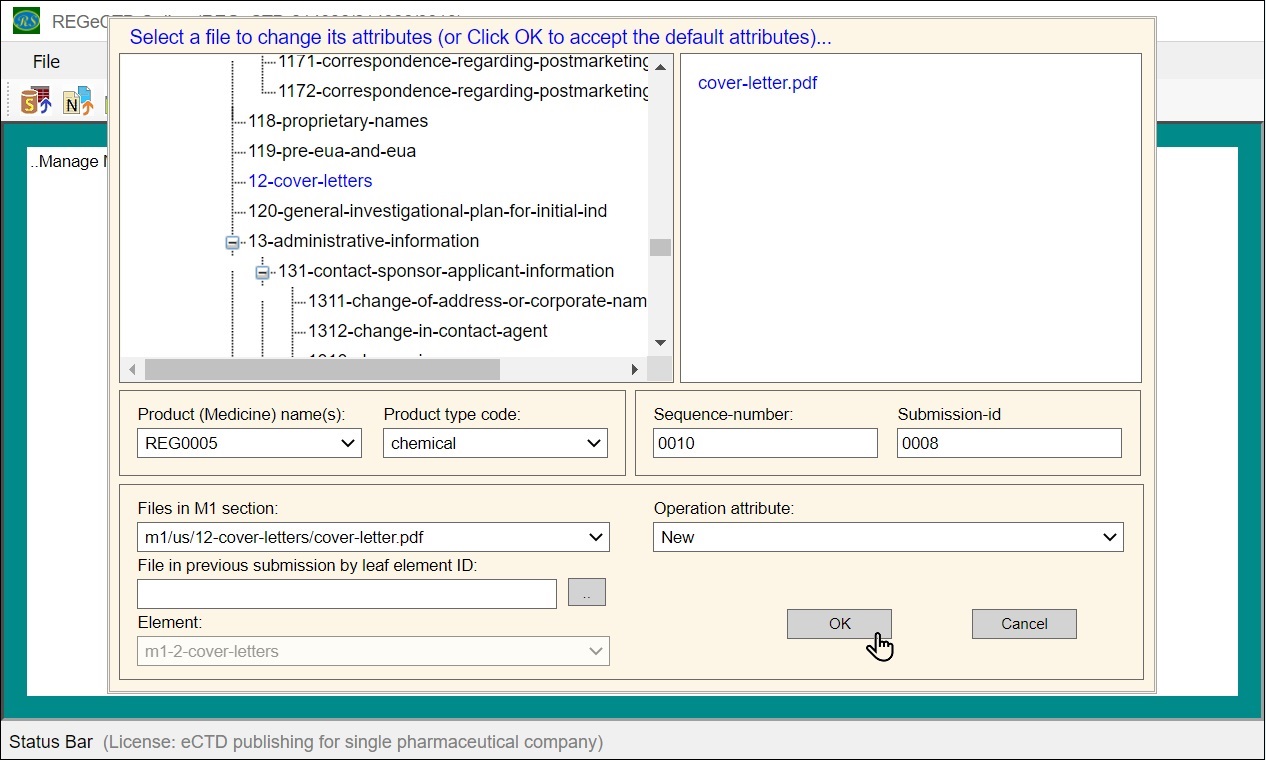Screen dimensions: 1266x760
Task: Collapse the 13-administrative-information tree node
Action: pyautogui.click(x=233, y=242)
